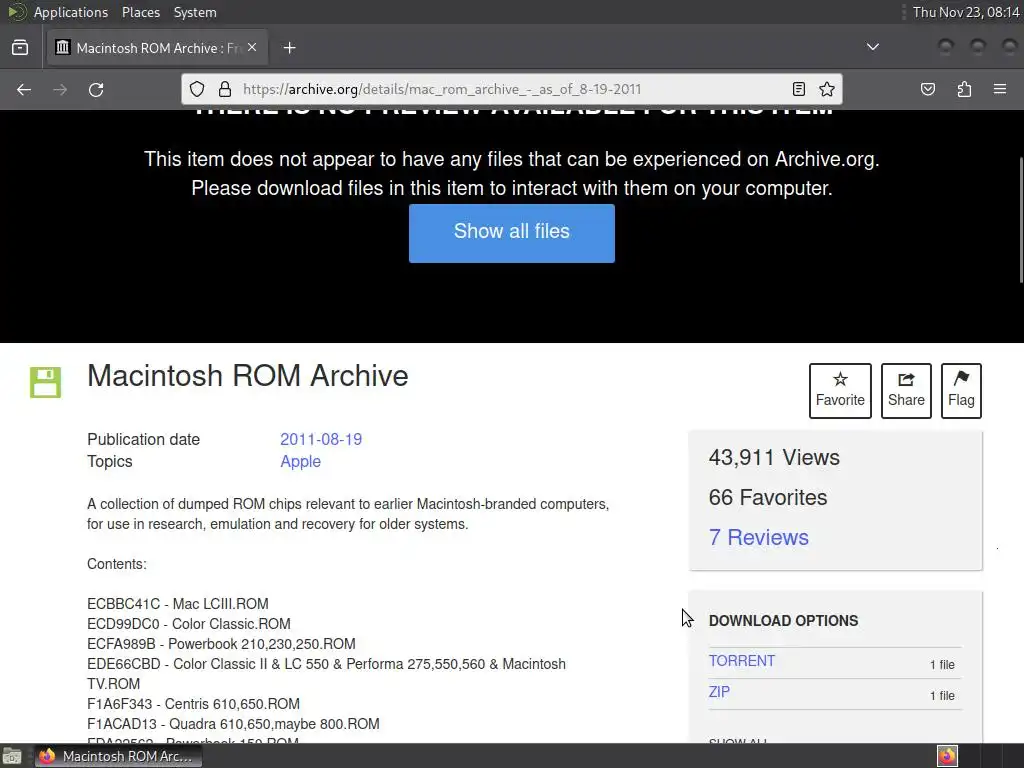This screenshot has width=1024, height=768.
Task: Flag this item with Flag button
Action: tap(961, 391)
